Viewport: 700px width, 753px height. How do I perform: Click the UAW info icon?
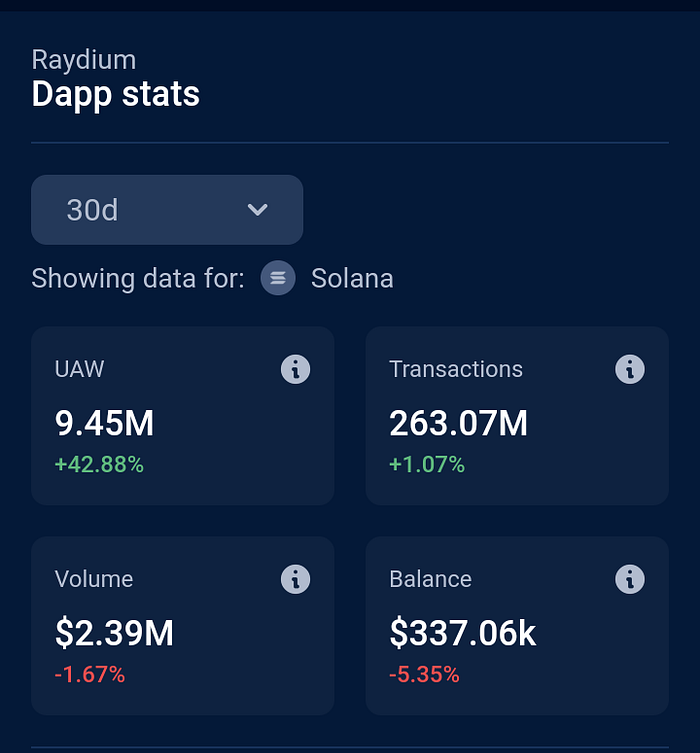click(x=295, y=369)
